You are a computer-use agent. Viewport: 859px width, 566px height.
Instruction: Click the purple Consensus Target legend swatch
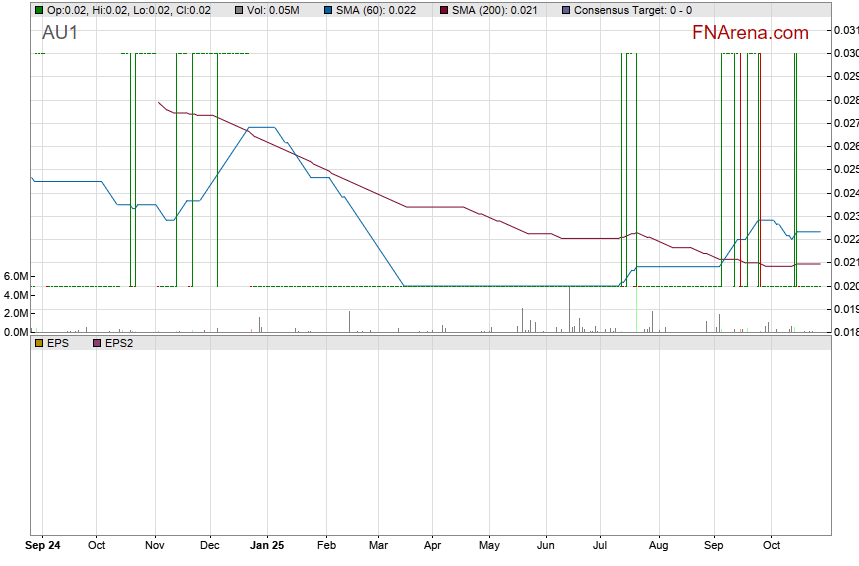coord(566,10)
